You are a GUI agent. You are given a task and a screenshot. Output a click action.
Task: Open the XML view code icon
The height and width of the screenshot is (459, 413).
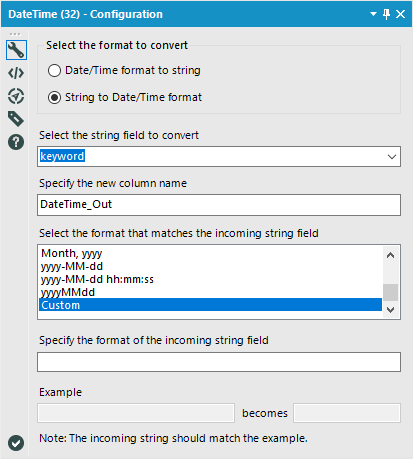pyautogui.click(x=16, y=73)
